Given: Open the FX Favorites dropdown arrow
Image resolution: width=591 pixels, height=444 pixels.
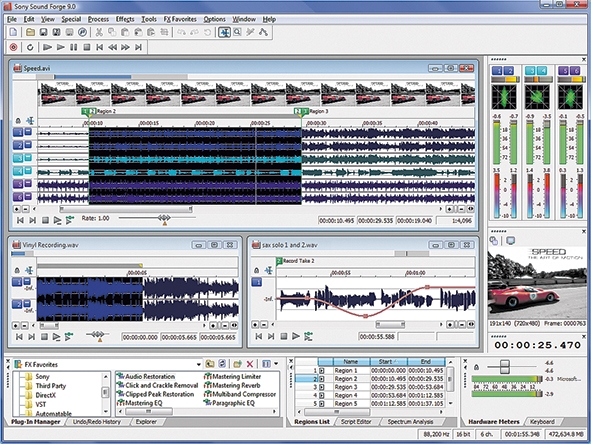Looking at the screenshot, I should 199,364.
